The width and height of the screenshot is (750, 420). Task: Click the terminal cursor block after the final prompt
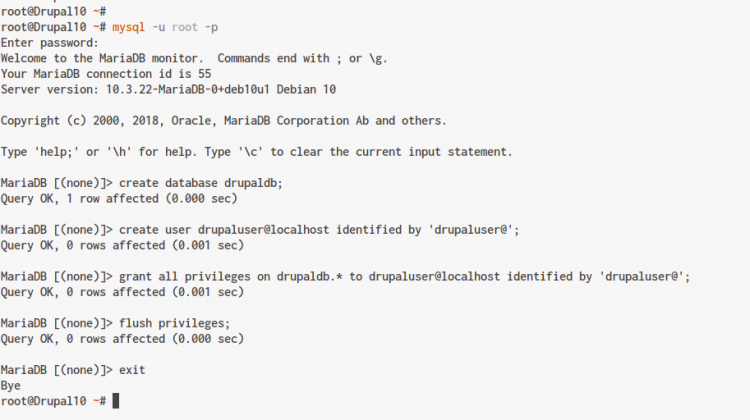[116, 401]
